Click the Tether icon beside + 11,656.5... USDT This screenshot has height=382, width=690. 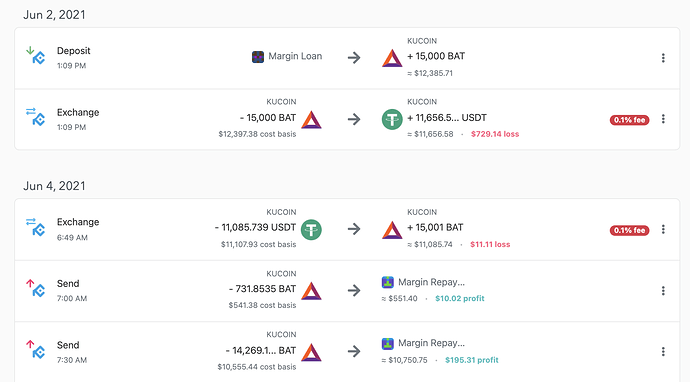tap(392, 119)
